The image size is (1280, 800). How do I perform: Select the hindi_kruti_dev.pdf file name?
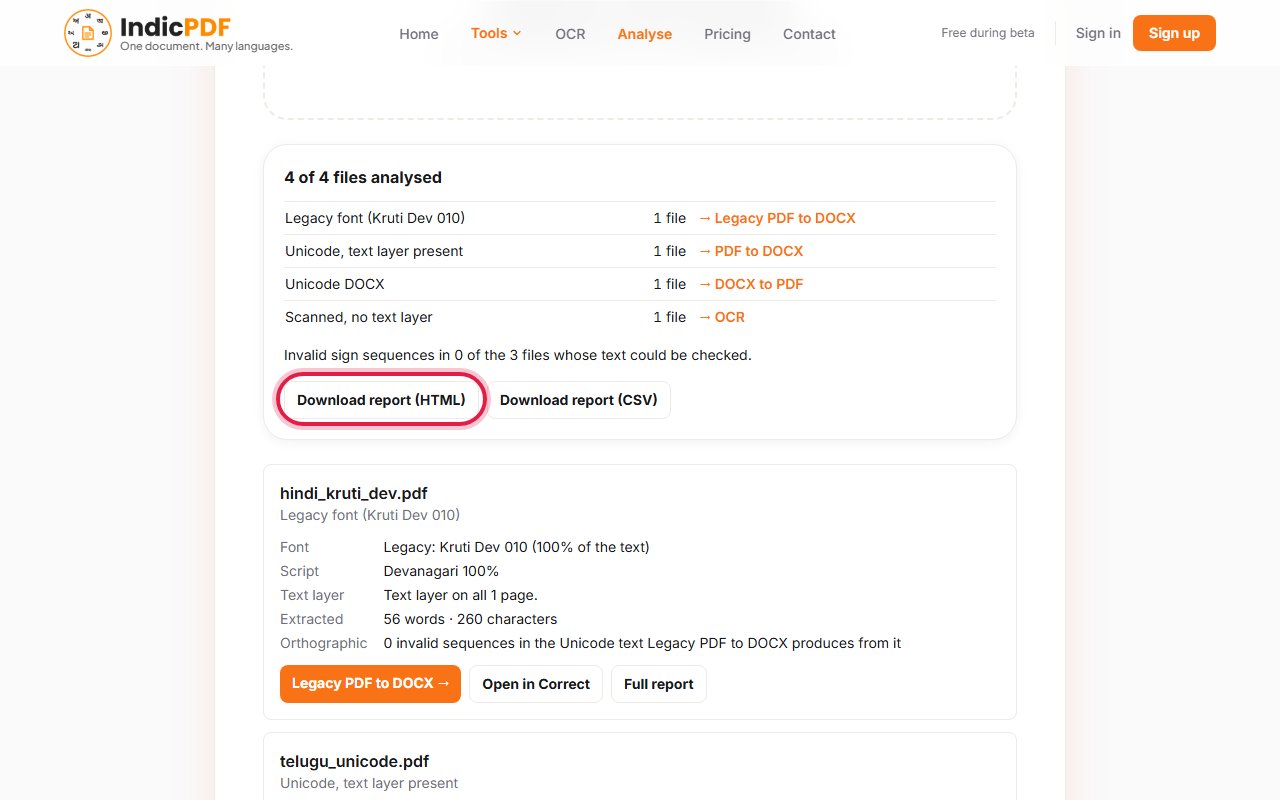tap(354, 493)
